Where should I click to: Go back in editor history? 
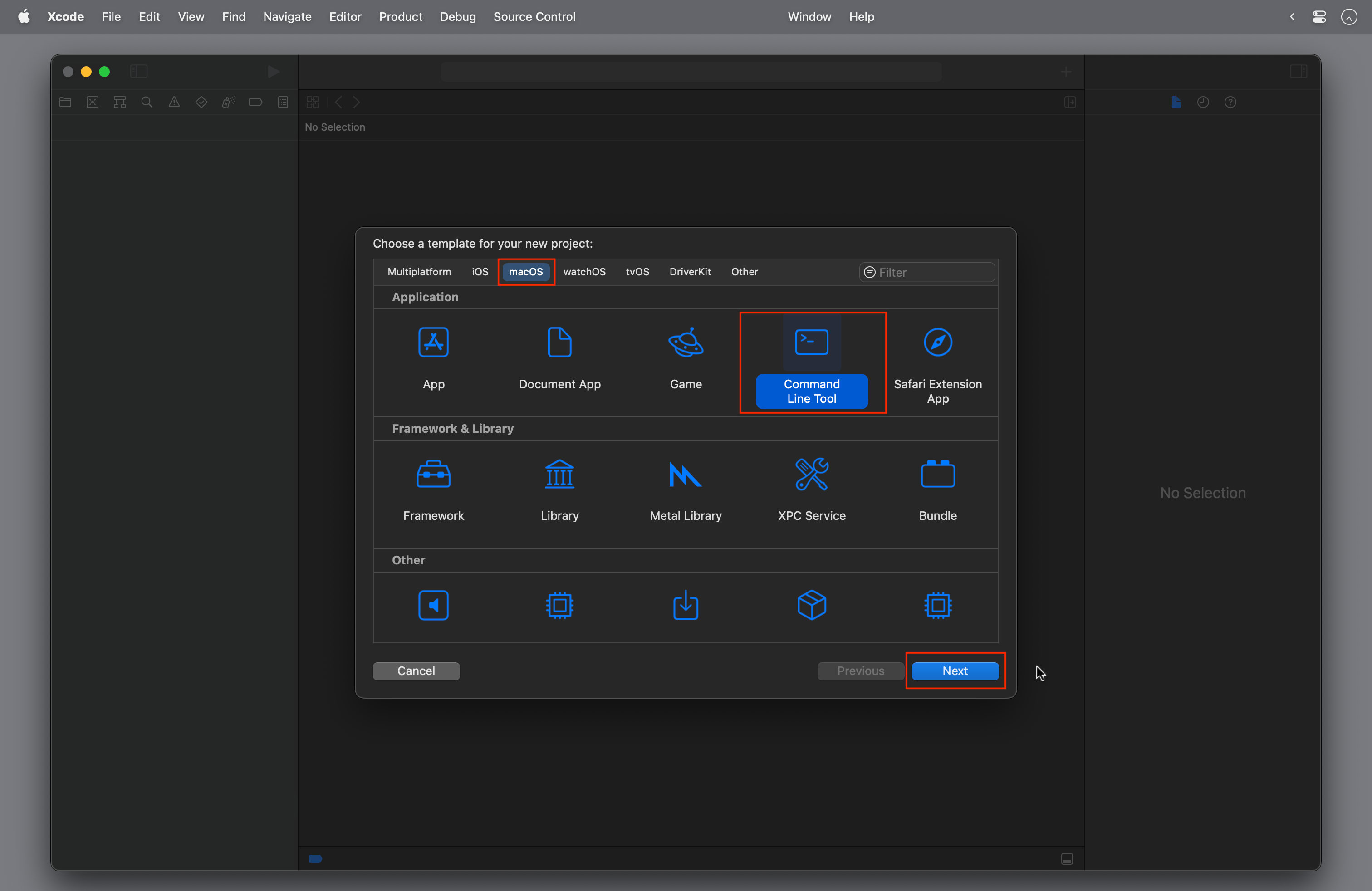click(339, 102)
